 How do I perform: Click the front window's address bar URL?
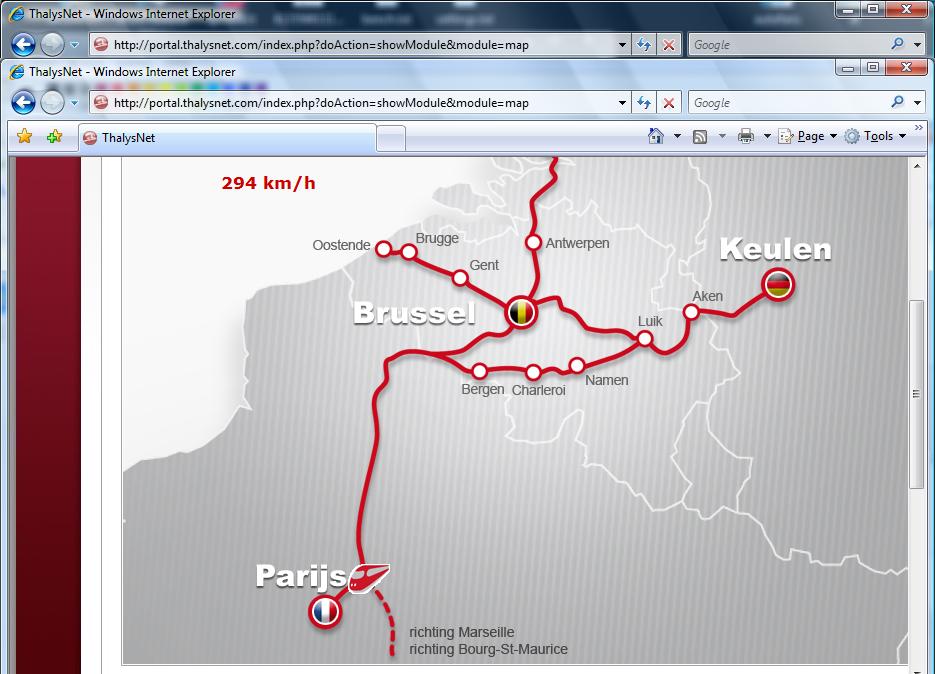pyautogui.click(x=321, y=103)
